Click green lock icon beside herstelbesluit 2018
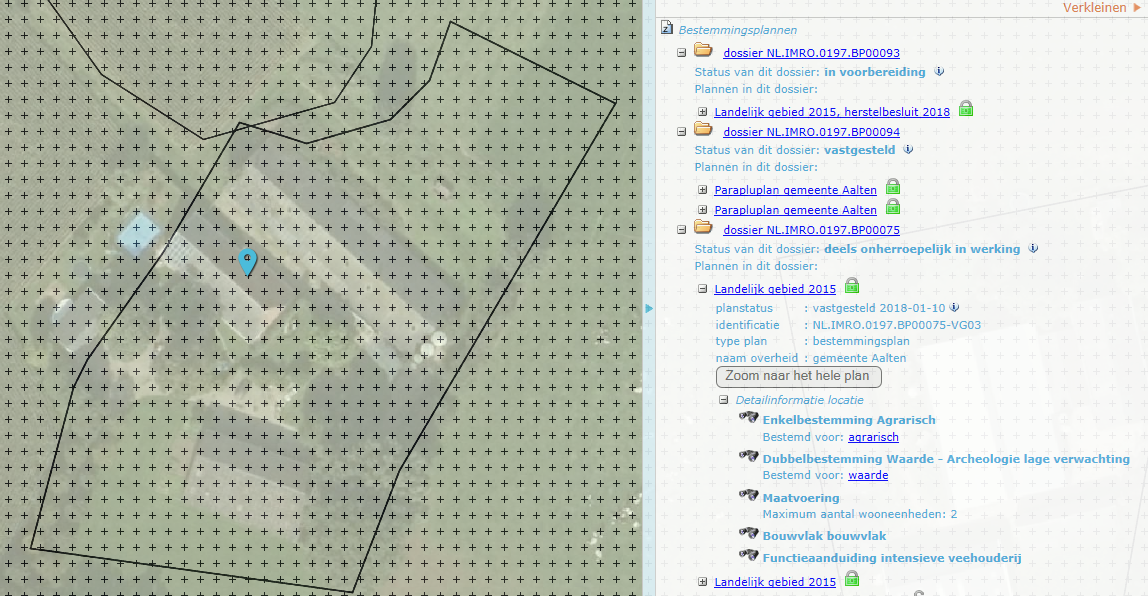 (x=966, y=108)
